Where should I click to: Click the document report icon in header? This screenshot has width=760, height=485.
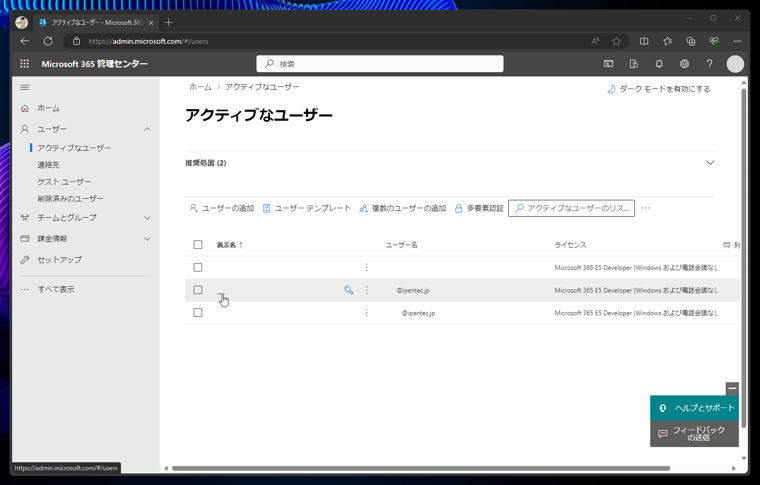[x=633, y=63]
